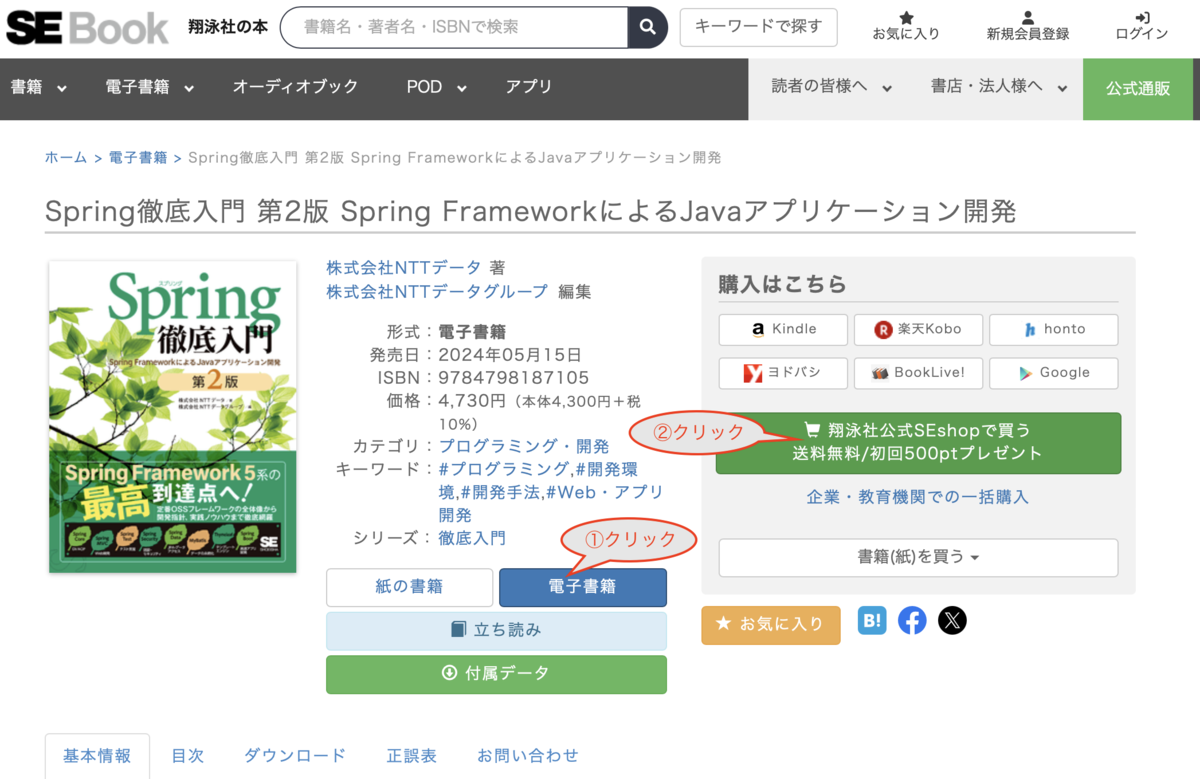Screen dimensions: 1200x779
Task: Buy on honto store
Action: 1054,329
